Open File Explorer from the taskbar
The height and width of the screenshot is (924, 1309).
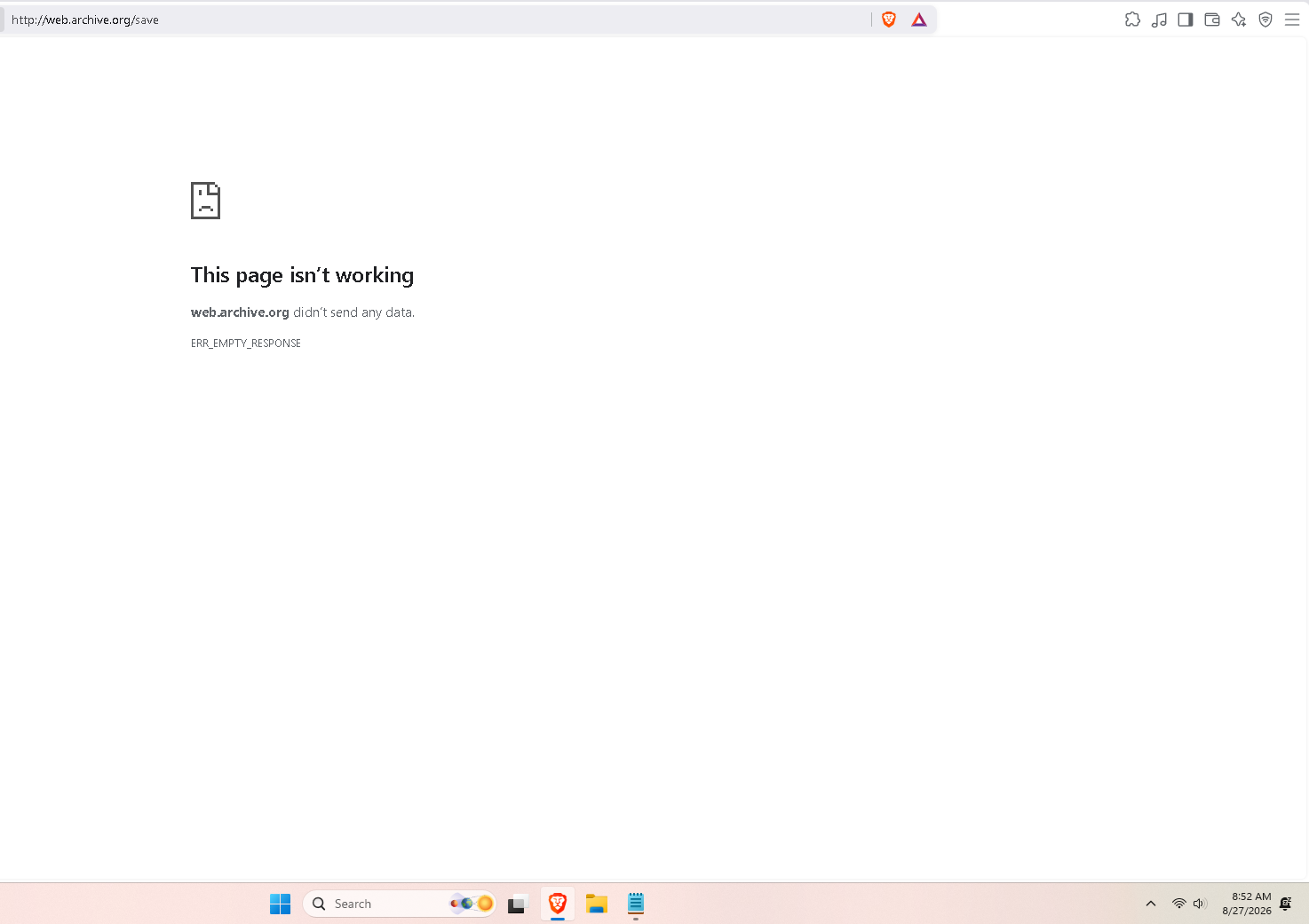coord(597,904)
